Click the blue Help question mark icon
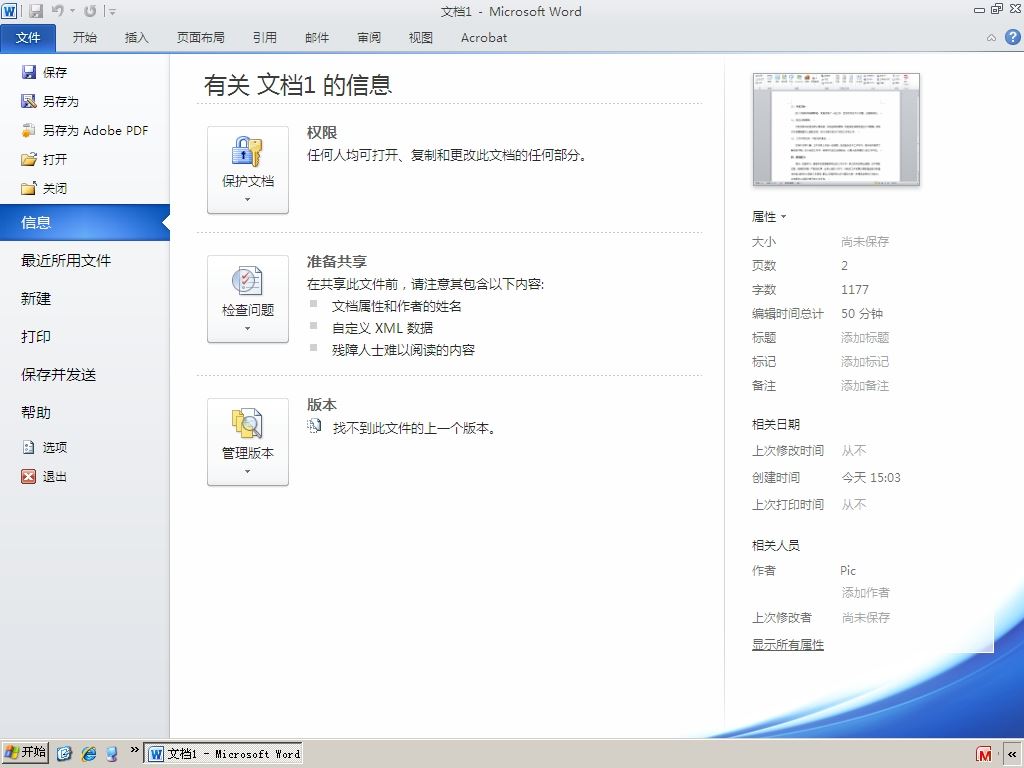The image size is (1024, 768). point(1012,37)
